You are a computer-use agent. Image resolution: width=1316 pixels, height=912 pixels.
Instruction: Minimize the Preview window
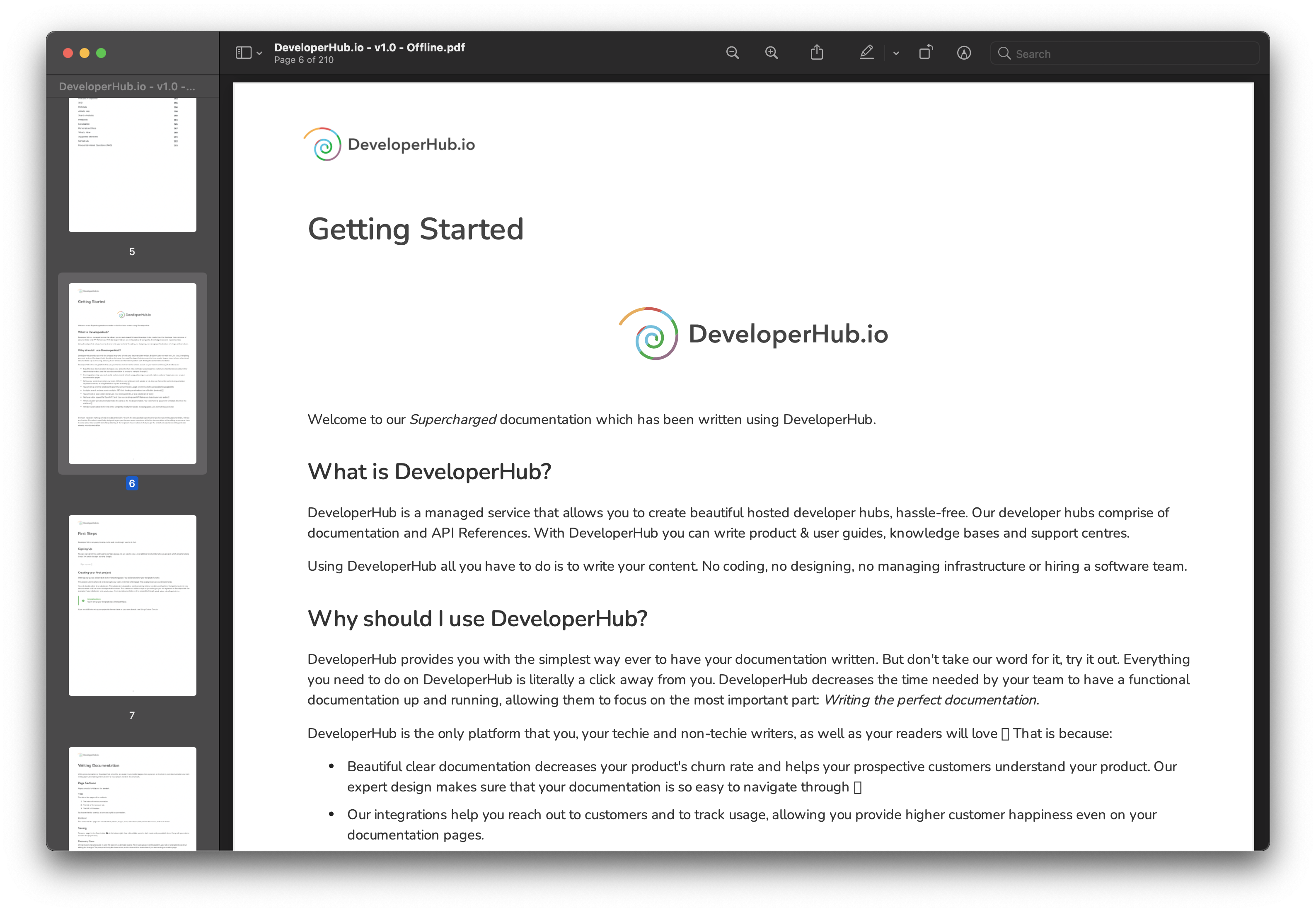85,53
